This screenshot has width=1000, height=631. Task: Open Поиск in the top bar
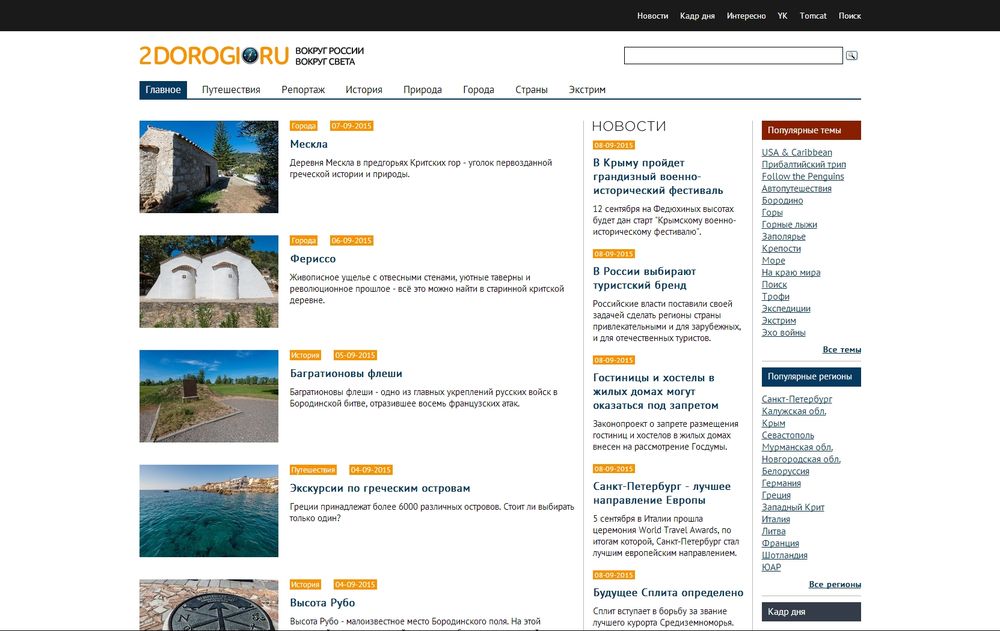pyautogui.click(x=849, y=16)
